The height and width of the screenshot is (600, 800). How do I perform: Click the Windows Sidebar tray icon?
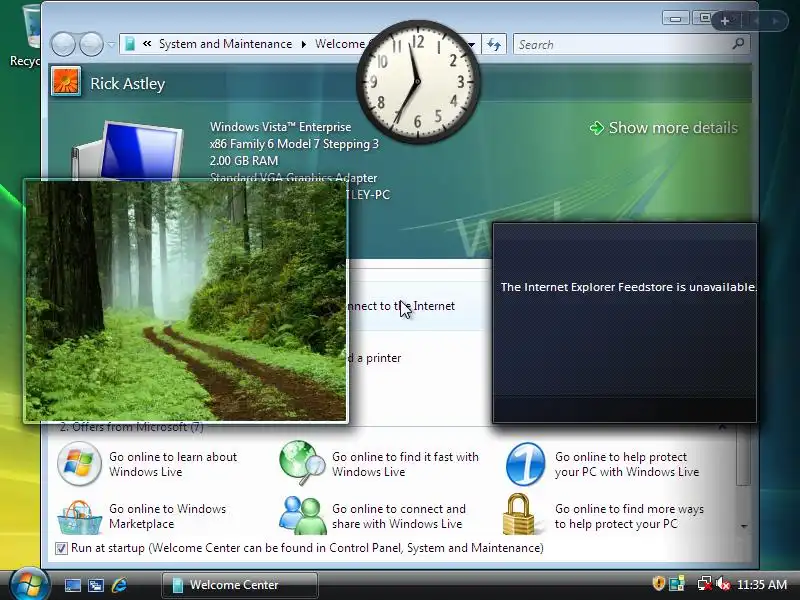point(677,583)
